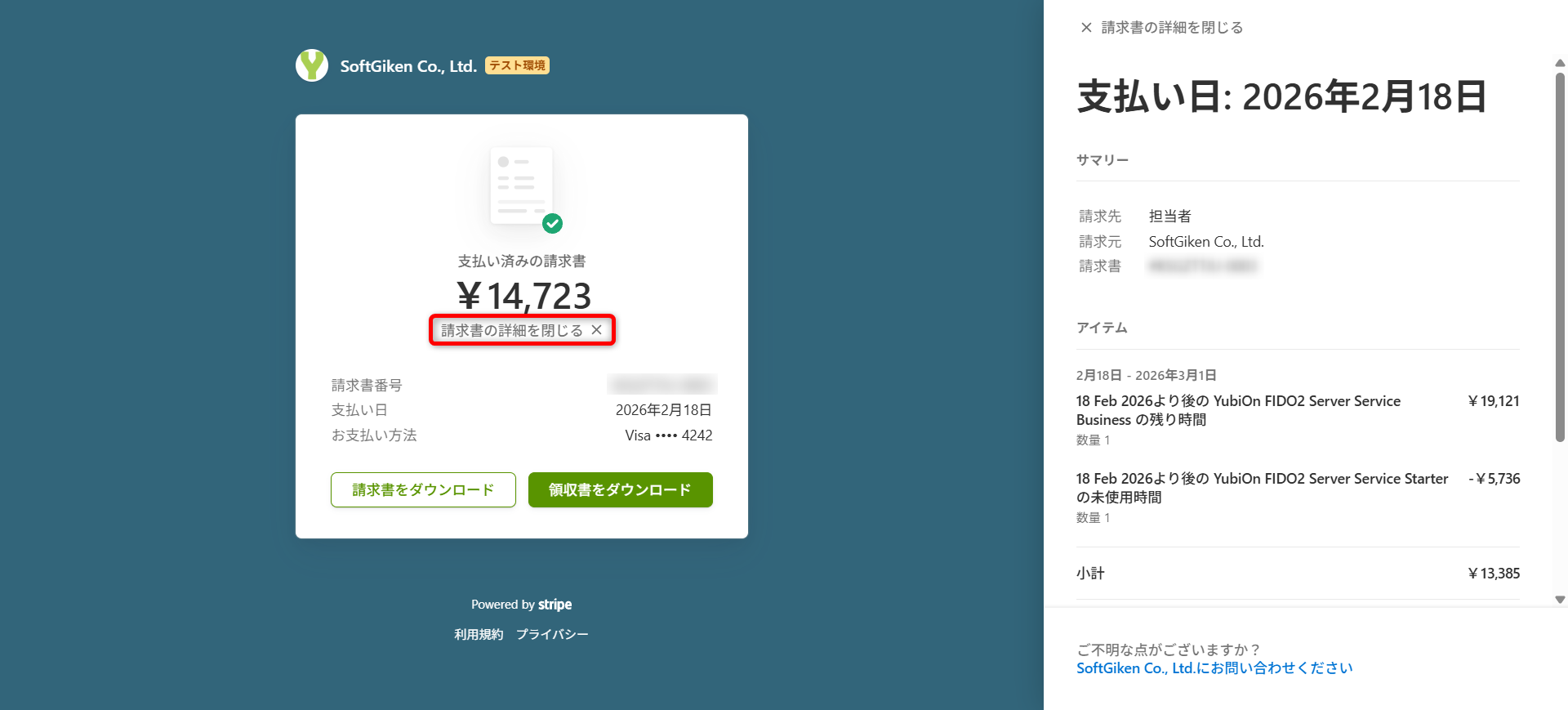Click the 支払い済みの請求書 status text
Viewport: 1568px width, 710px height.
[522, 261]
